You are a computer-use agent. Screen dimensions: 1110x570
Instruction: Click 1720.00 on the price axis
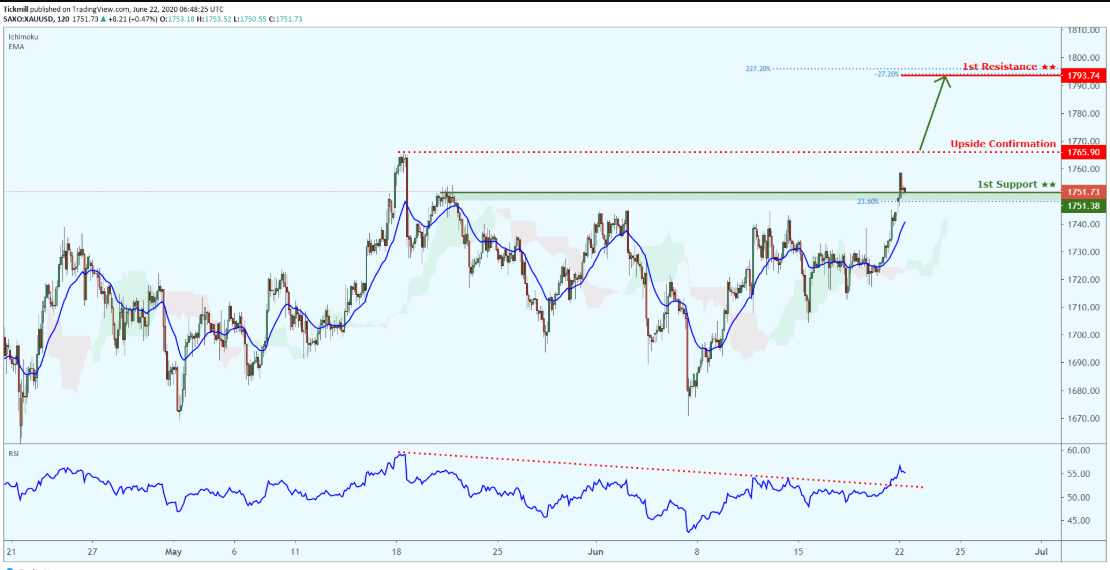coord(1084,280)
